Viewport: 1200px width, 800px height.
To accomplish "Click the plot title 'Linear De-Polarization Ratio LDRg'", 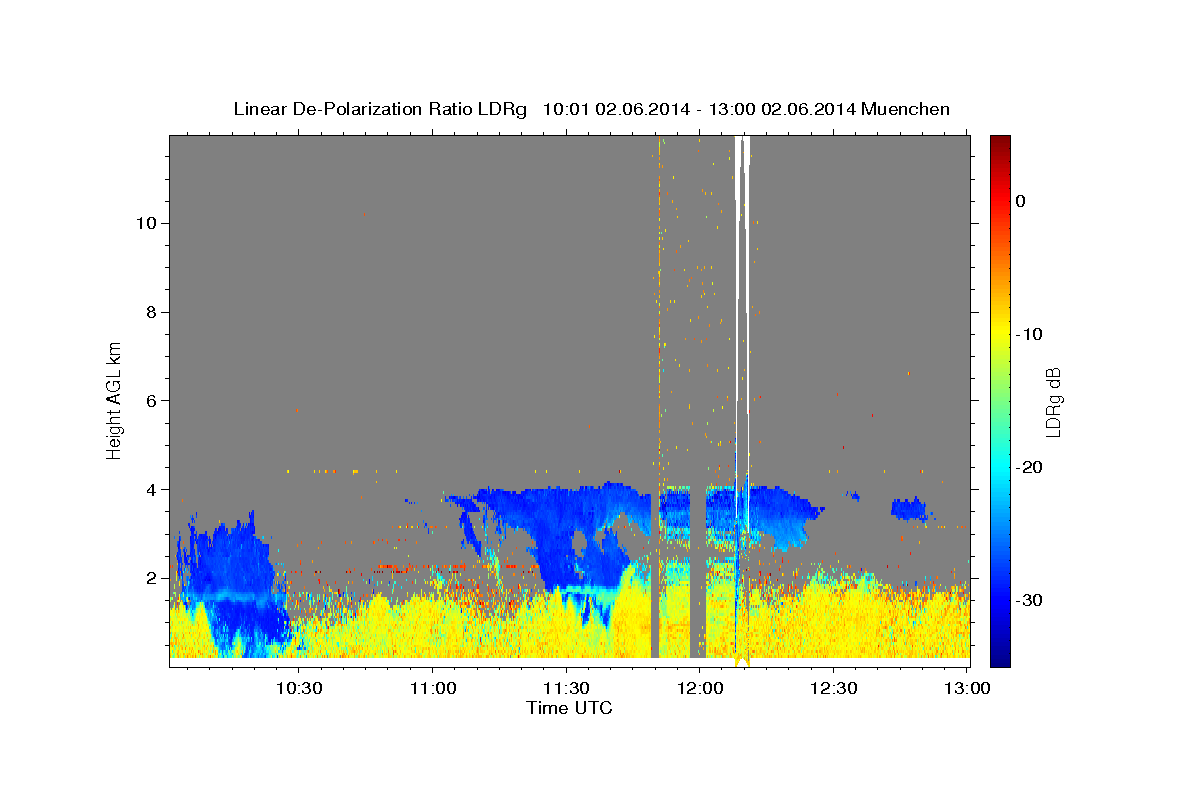I will click(x=379, y=109).
